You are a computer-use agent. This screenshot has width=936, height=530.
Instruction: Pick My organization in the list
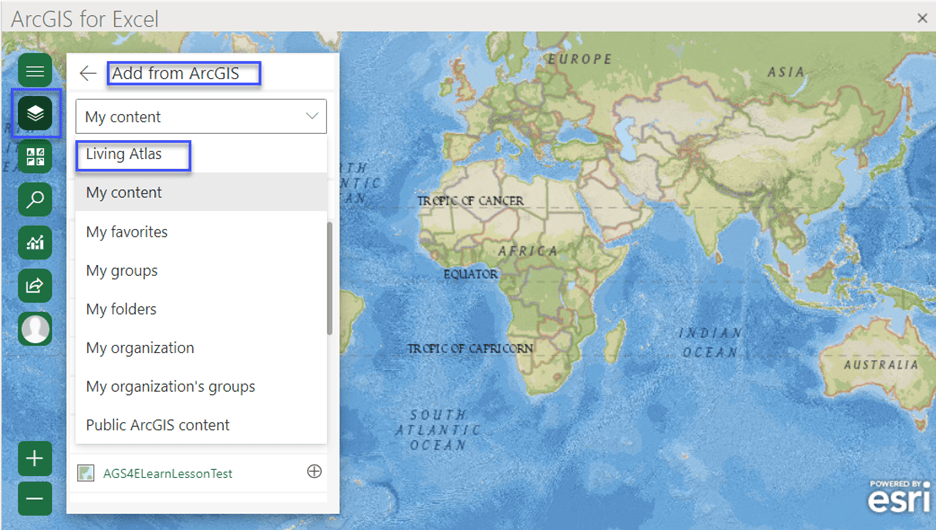[140, 348]
